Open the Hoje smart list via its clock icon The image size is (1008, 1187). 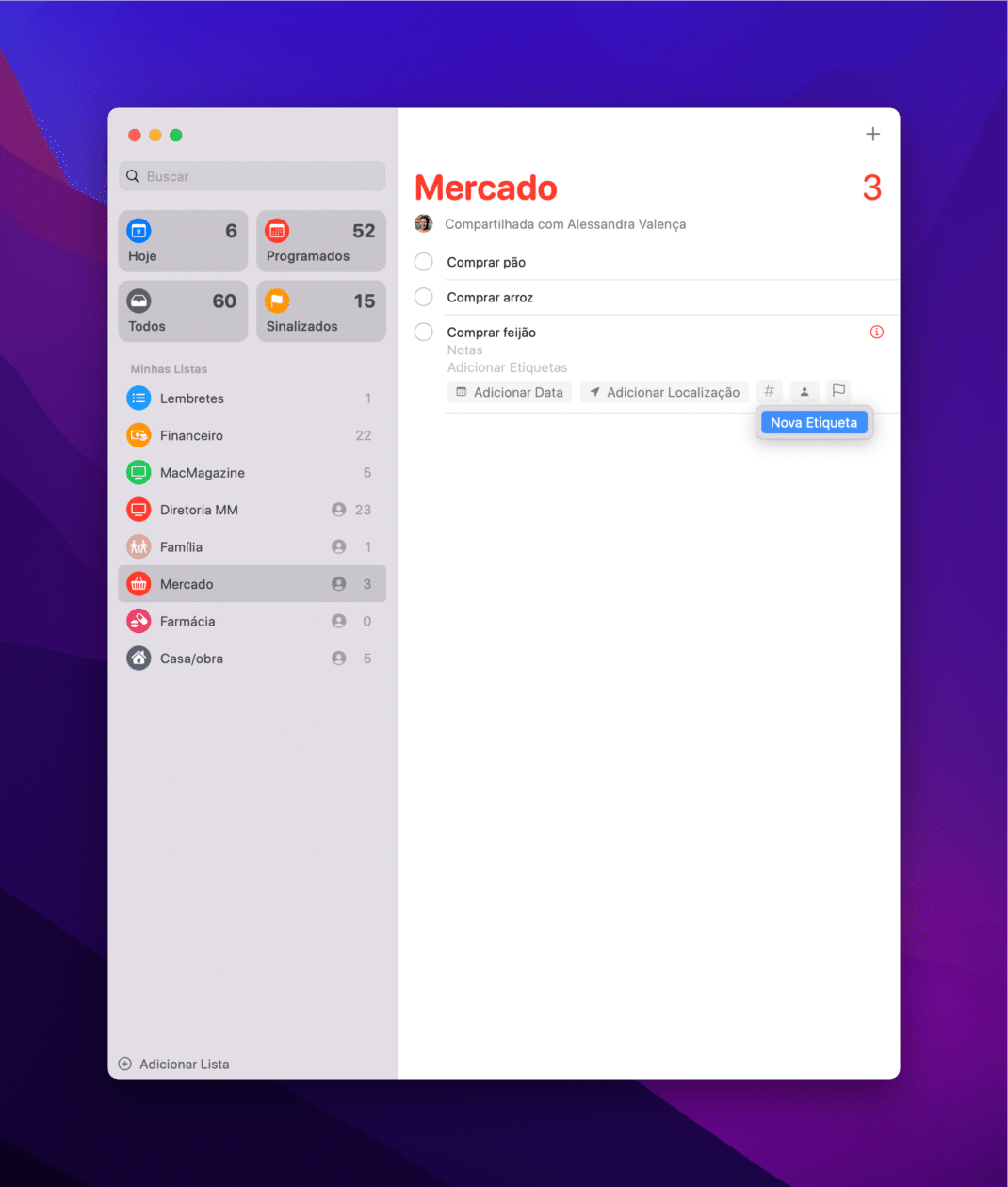coord(138,230)
